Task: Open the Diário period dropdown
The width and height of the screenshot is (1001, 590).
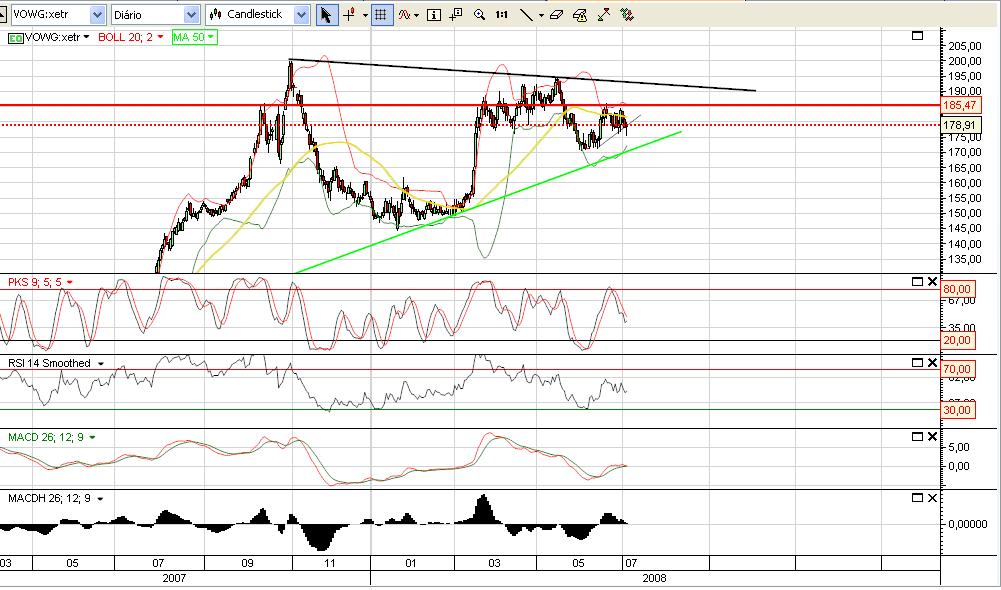Action: [x=191, y=14]
